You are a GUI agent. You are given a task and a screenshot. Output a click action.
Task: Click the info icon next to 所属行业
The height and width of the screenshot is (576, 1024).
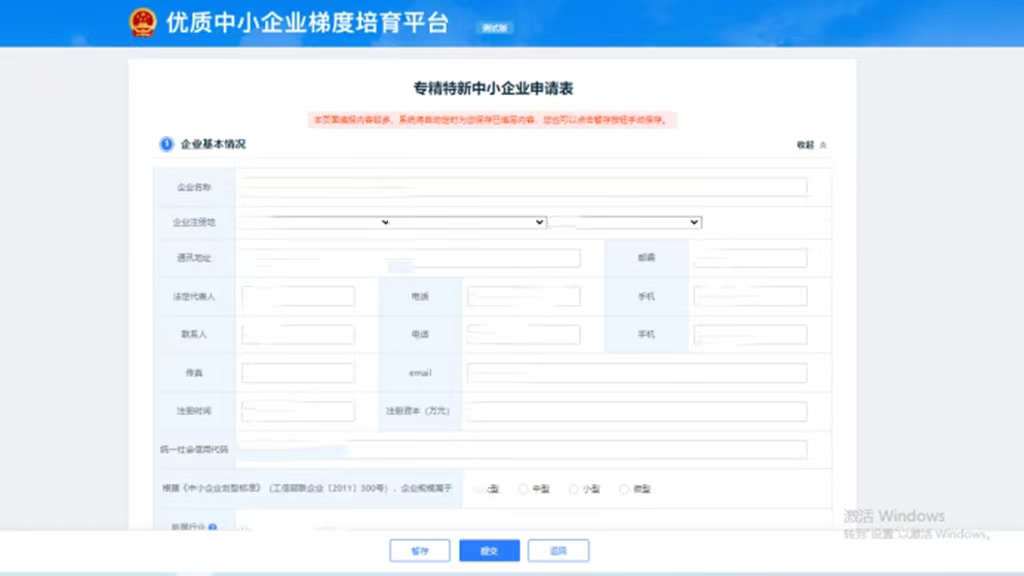click(212, 527)
